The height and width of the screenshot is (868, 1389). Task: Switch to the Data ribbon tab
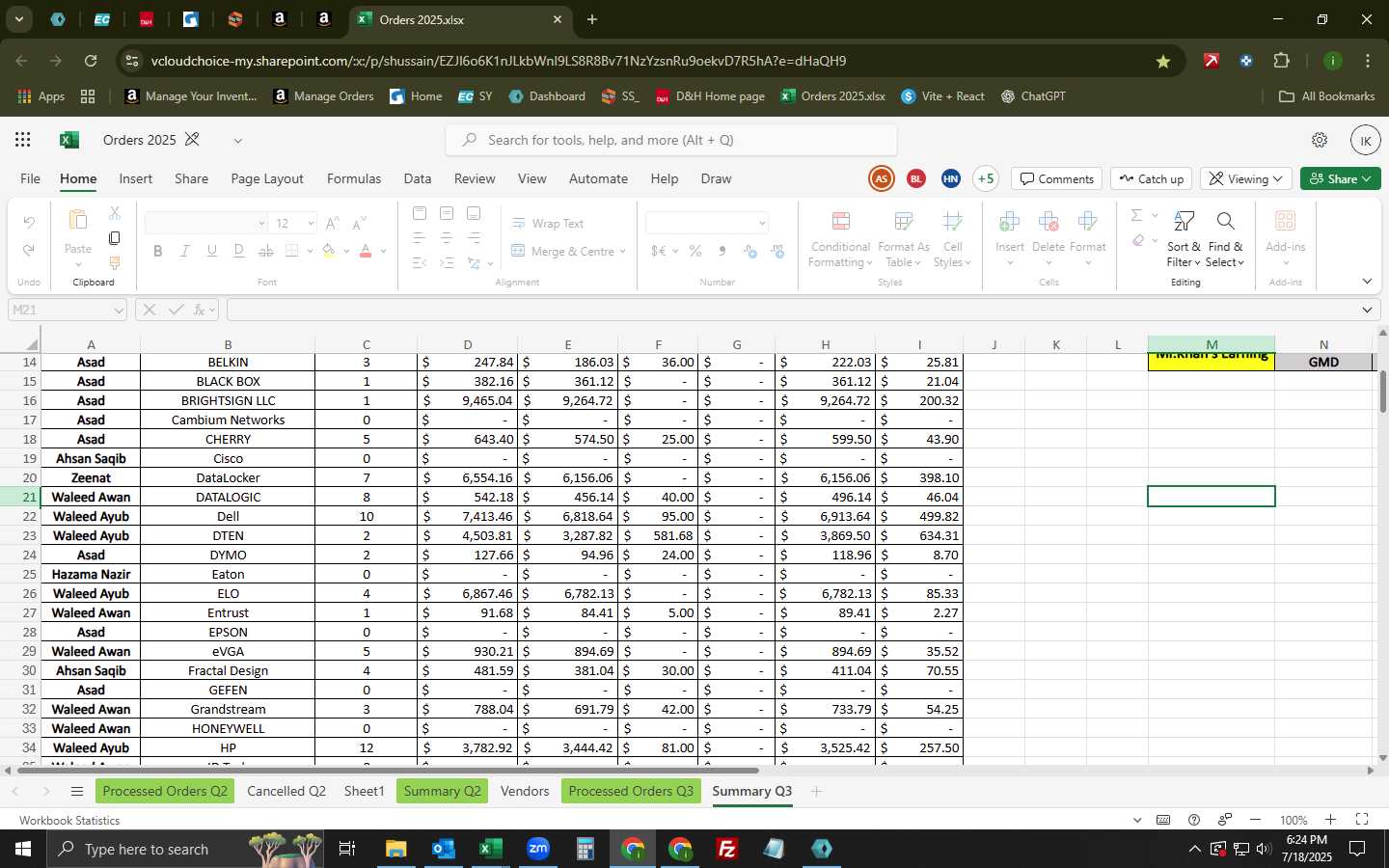pyautogui.click(x=418, y=178)
